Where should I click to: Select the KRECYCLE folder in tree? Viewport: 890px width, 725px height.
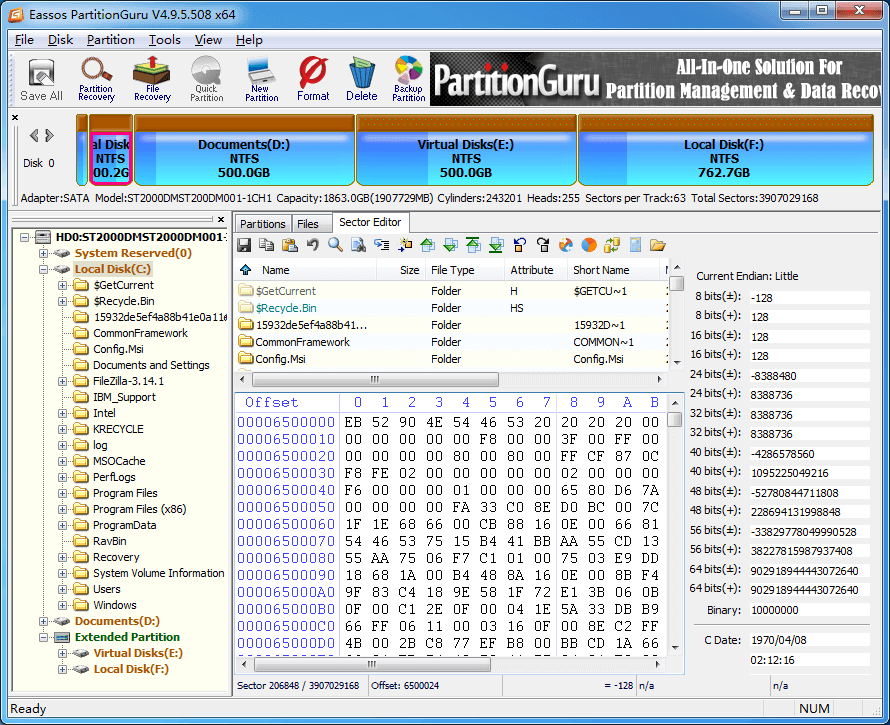(x=118, y=429)
